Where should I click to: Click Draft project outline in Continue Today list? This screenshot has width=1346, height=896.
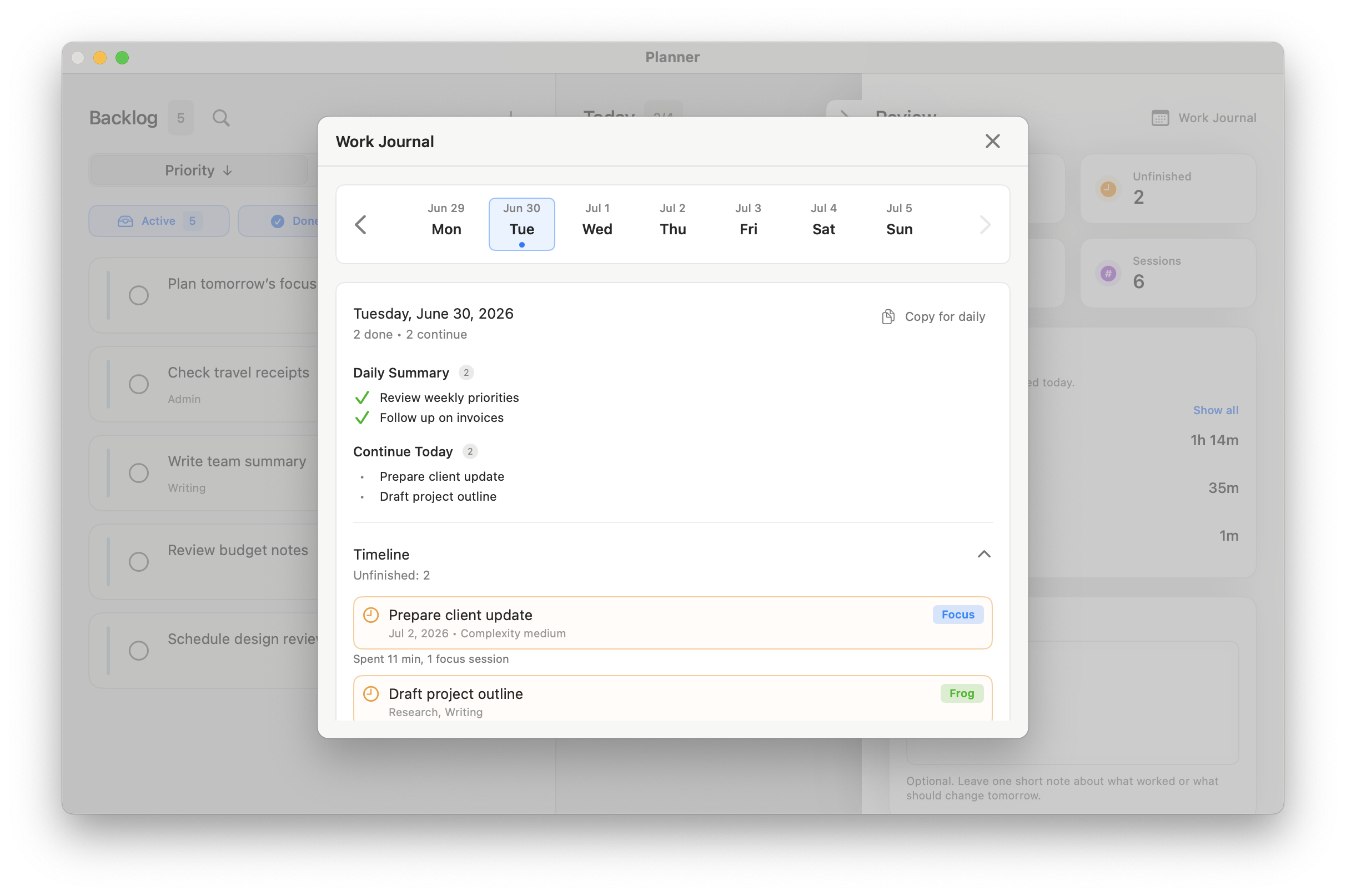(x=438, y=496)
